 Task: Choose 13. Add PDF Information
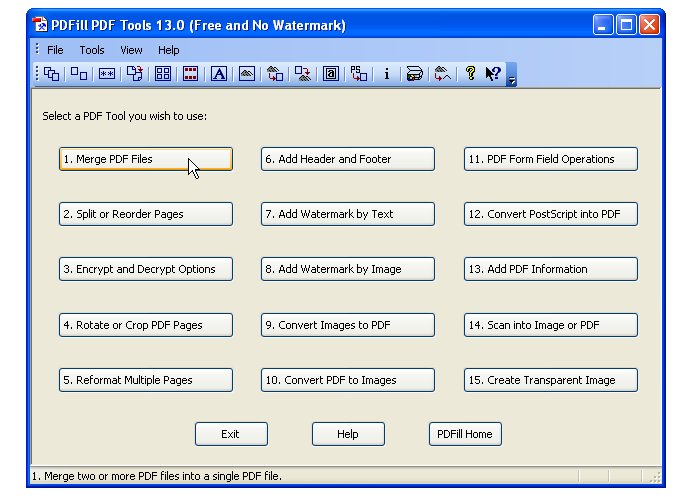click(x=551, y=269)
